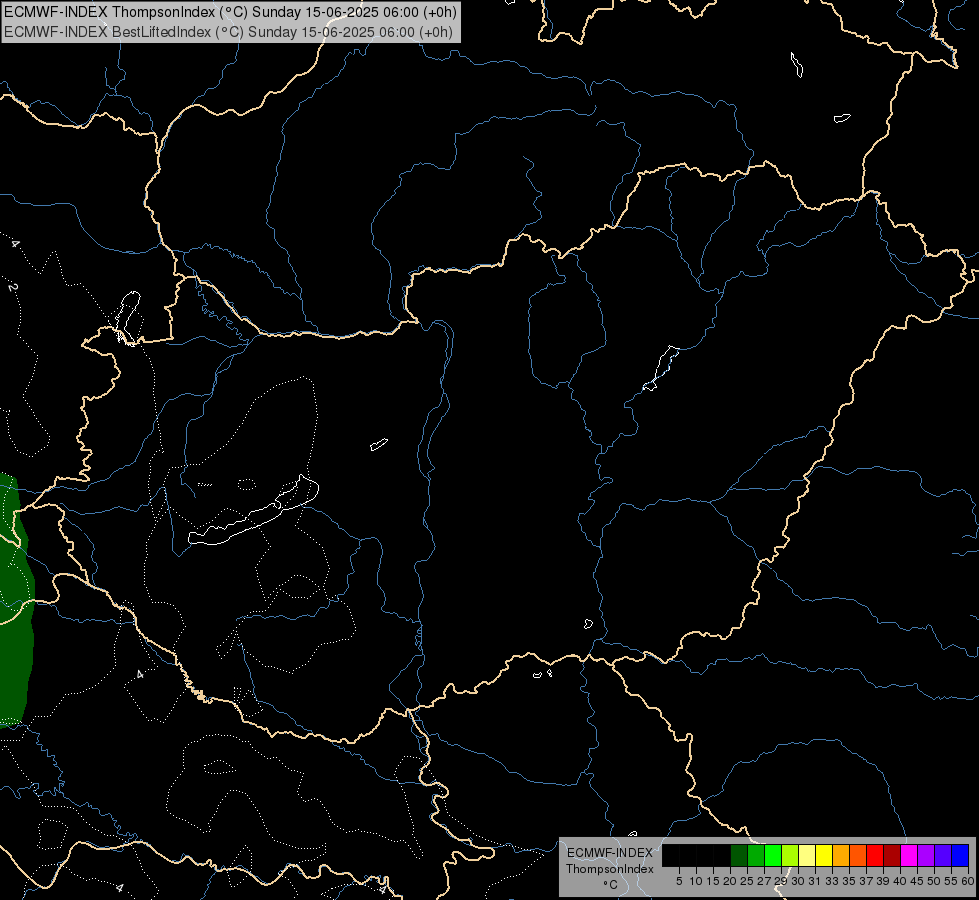Click the ECMWF-INDEX legend label text
Viewport: 979px width, 900px height.
coord(609,853)
